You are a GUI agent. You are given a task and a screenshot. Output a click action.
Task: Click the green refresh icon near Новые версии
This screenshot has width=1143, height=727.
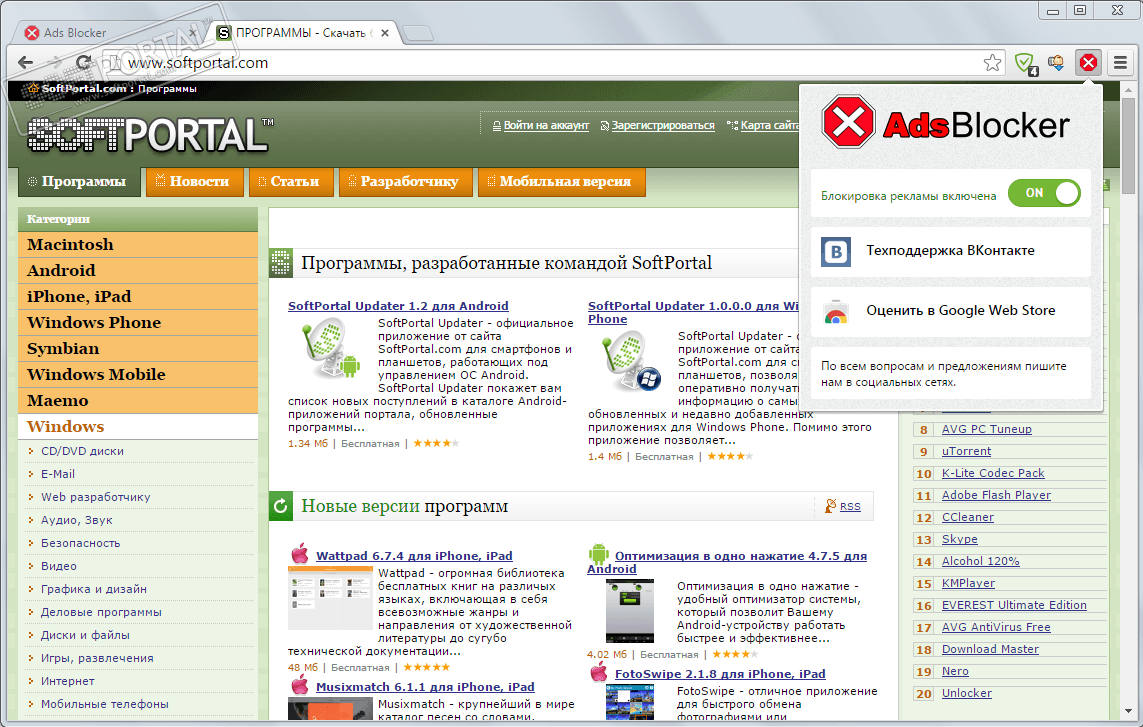point(281,505)
